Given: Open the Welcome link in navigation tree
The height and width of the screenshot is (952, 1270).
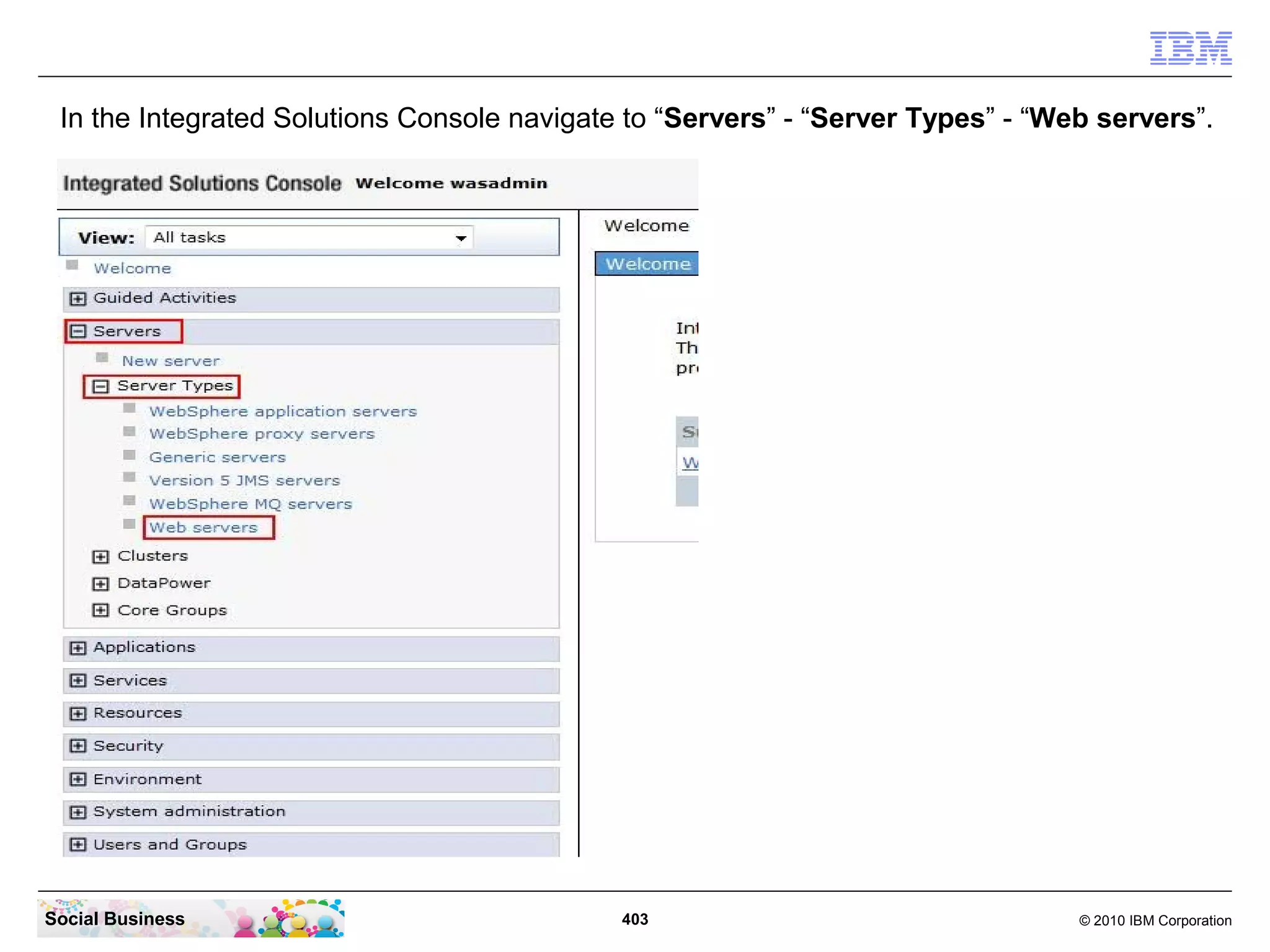Looking at the screenshot, I should [132, 268].
